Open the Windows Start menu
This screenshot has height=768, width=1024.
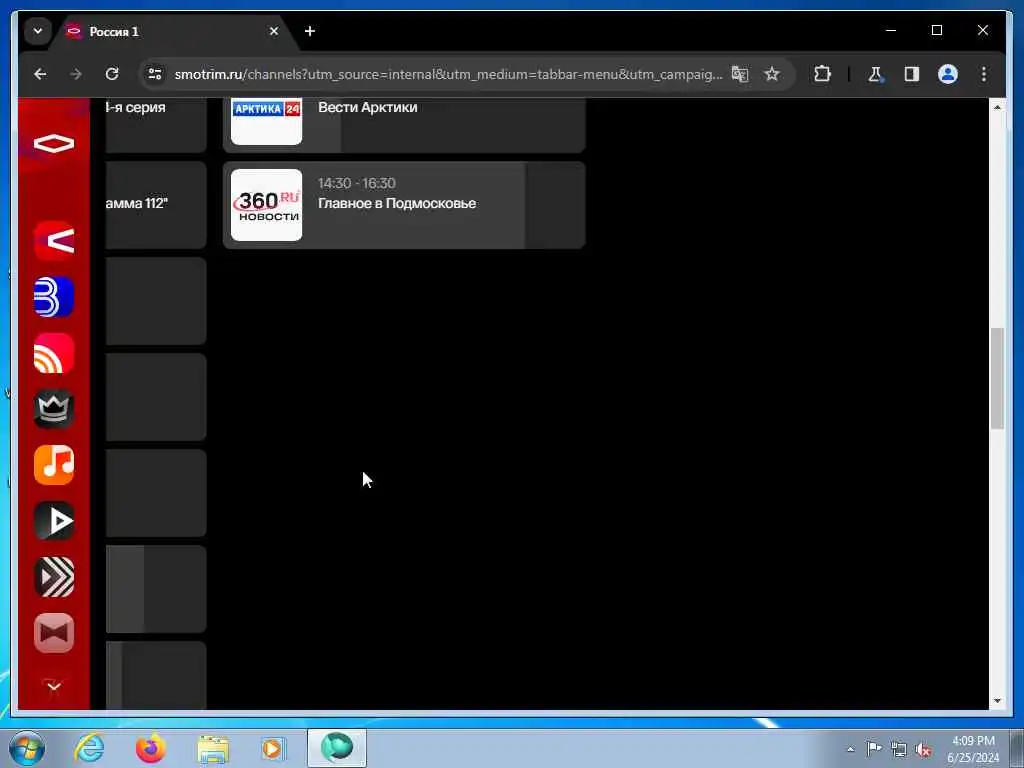point(27,748)
